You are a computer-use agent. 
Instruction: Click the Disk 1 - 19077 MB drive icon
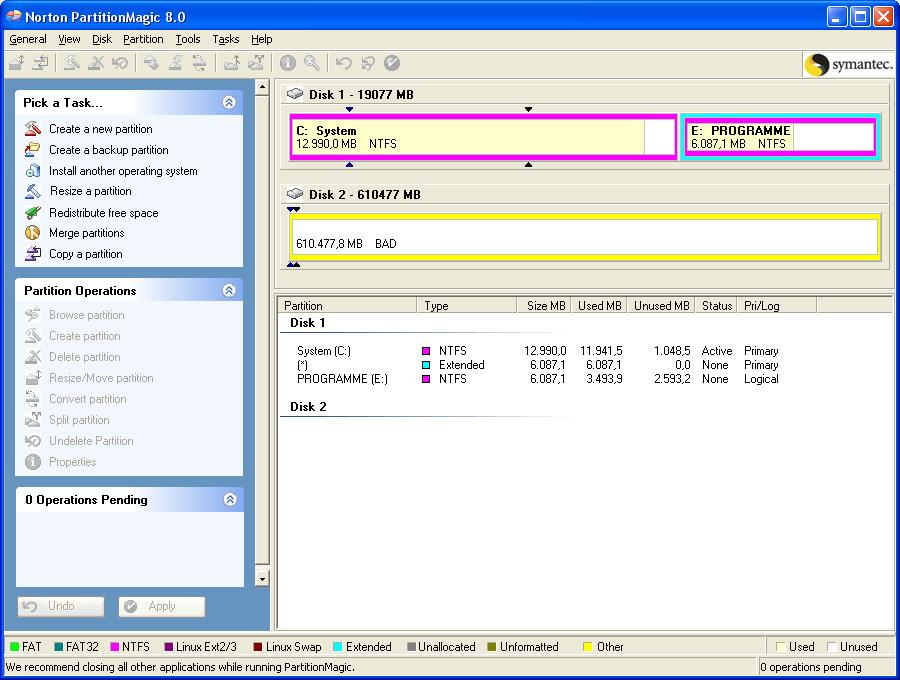pos(295,94)
